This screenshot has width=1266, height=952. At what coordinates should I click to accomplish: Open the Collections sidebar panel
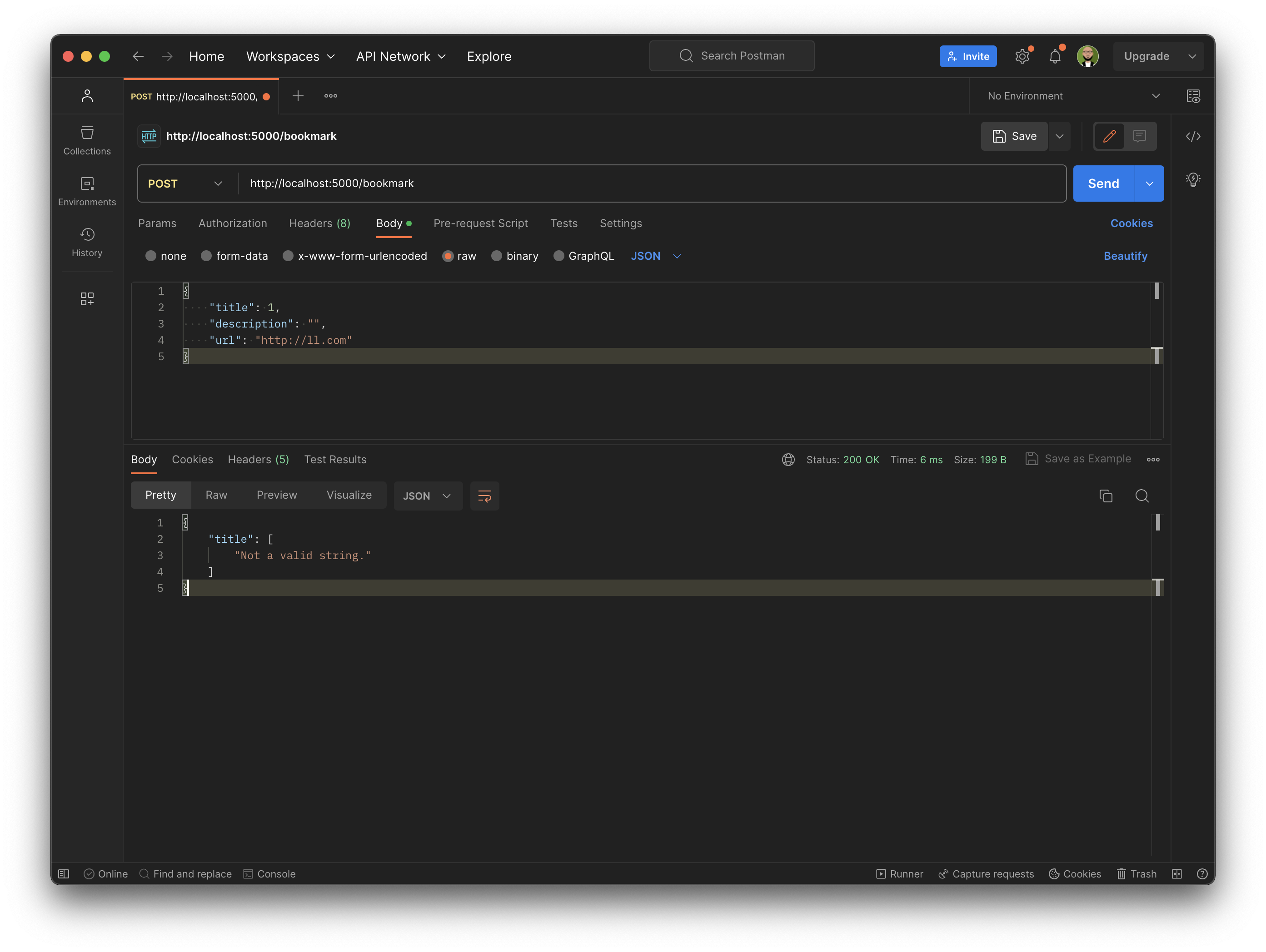tap(87, 140)
